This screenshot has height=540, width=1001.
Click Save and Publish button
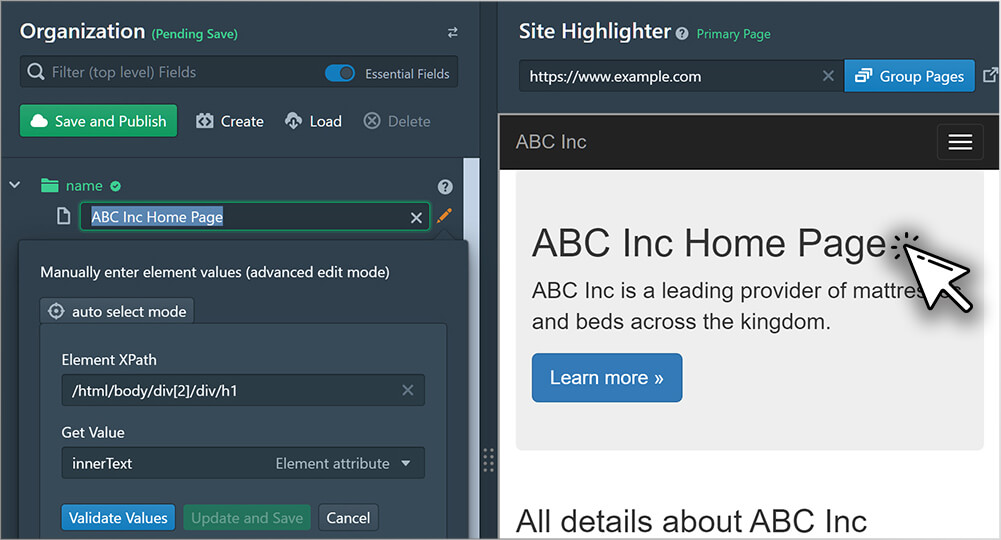click(x=98, y=121)
